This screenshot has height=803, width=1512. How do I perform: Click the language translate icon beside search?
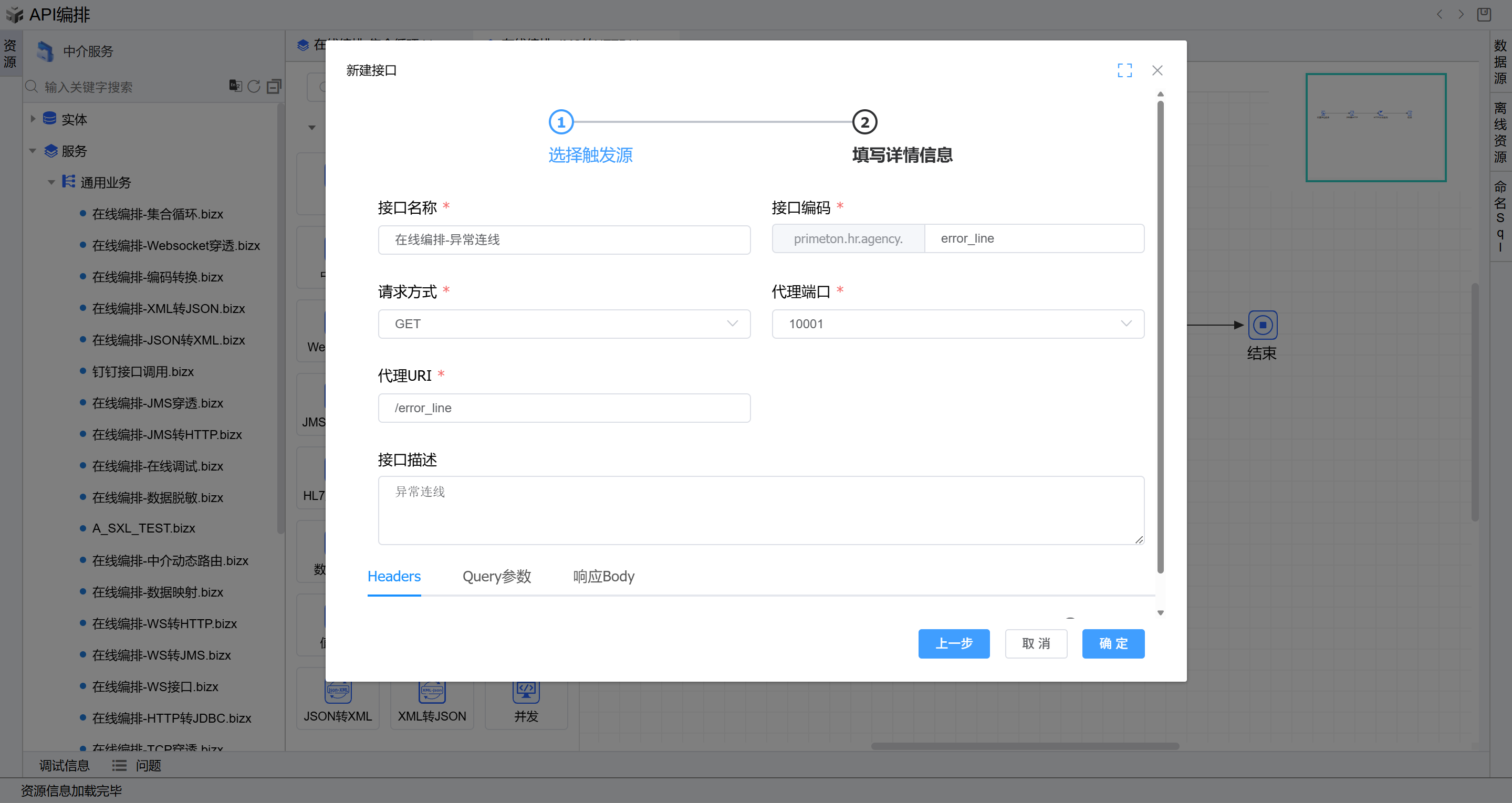[235, 86]
